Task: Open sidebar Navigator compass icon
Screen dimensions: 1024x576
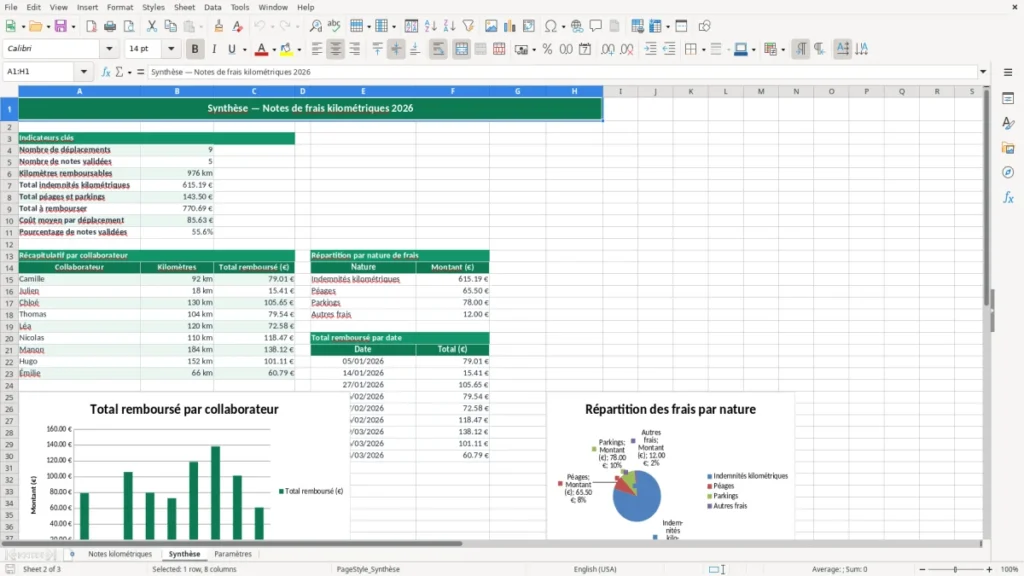Action: 1008,172
